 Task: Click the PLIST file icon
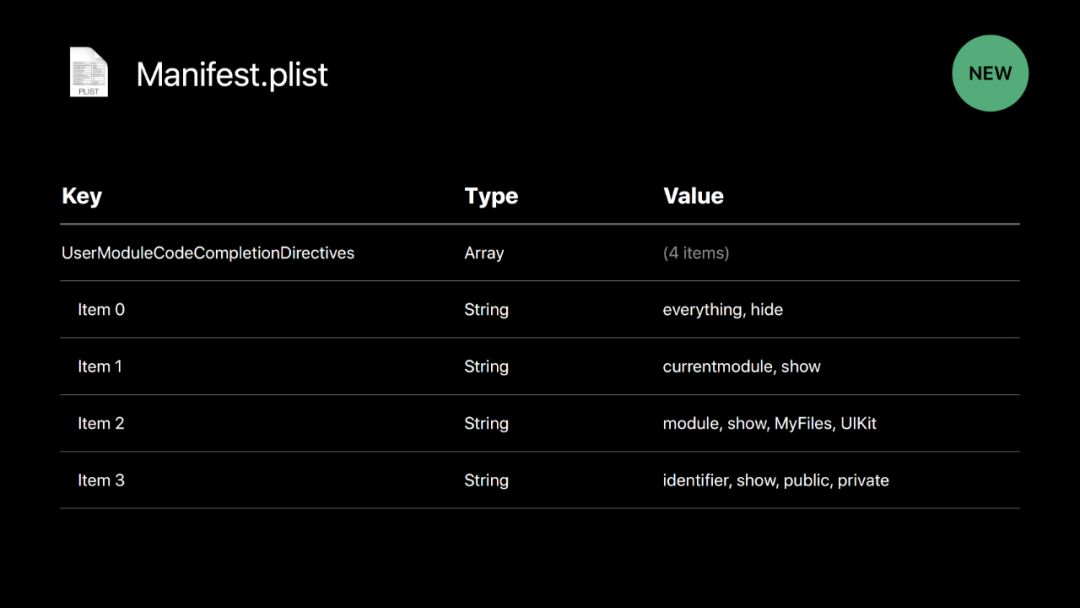tap(88, 73)
